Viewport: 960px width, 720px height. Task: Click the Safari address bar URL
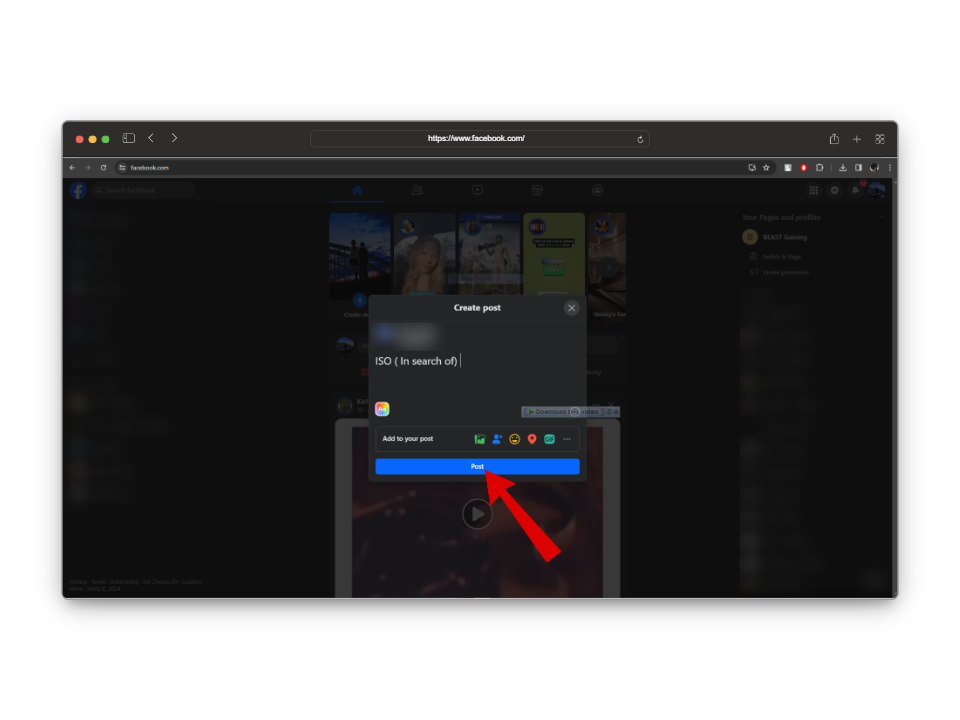click(x=476, y=139)
